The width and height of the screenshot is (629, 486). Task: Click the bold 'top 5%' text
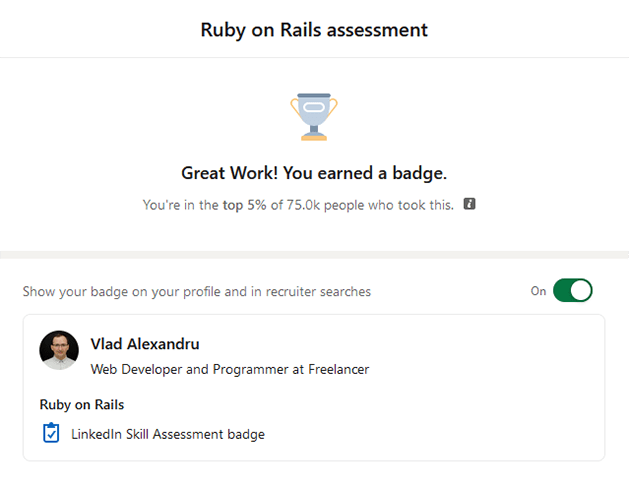click(x=245, y=205)
